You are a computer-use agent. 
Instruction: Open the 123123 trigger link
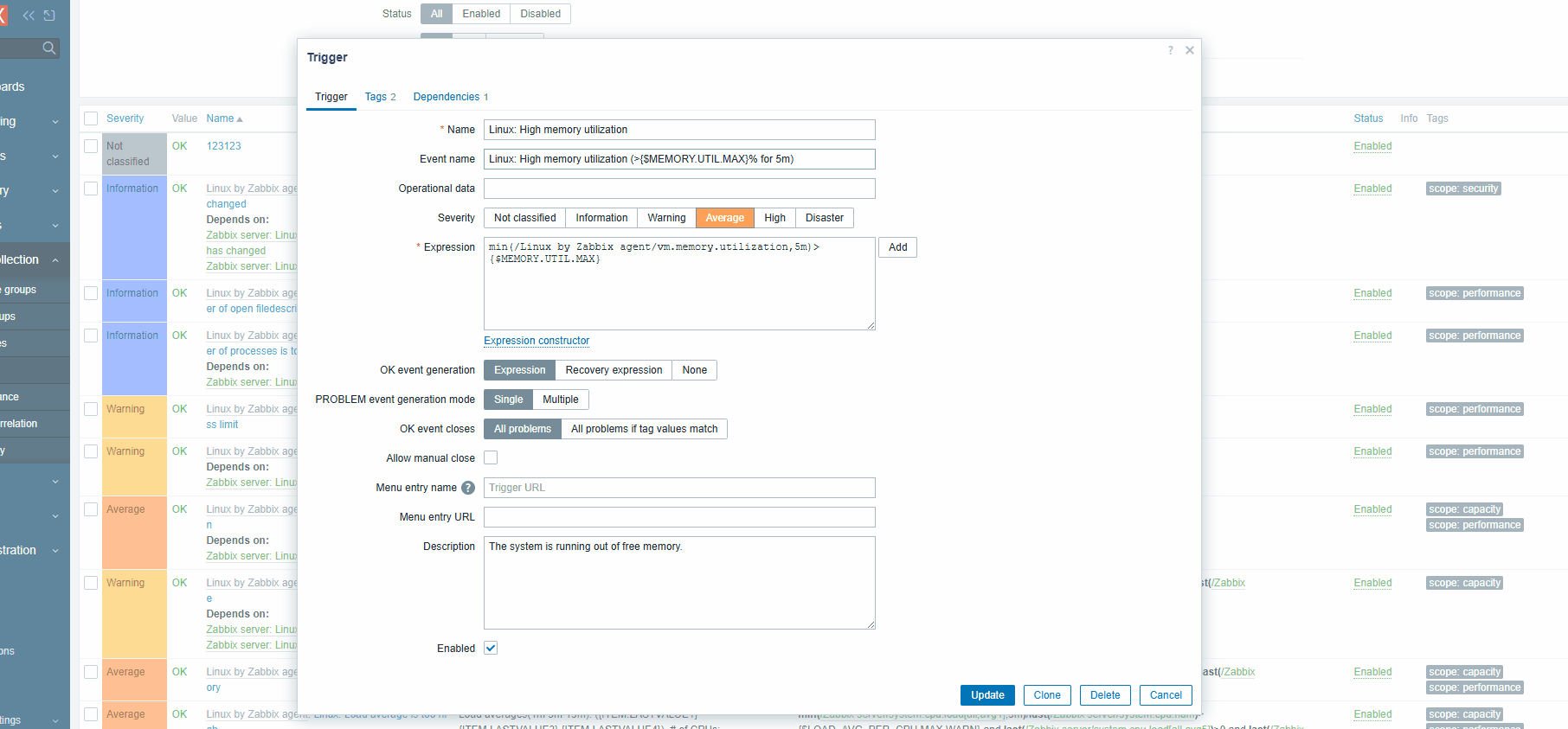tap(224, 146)
